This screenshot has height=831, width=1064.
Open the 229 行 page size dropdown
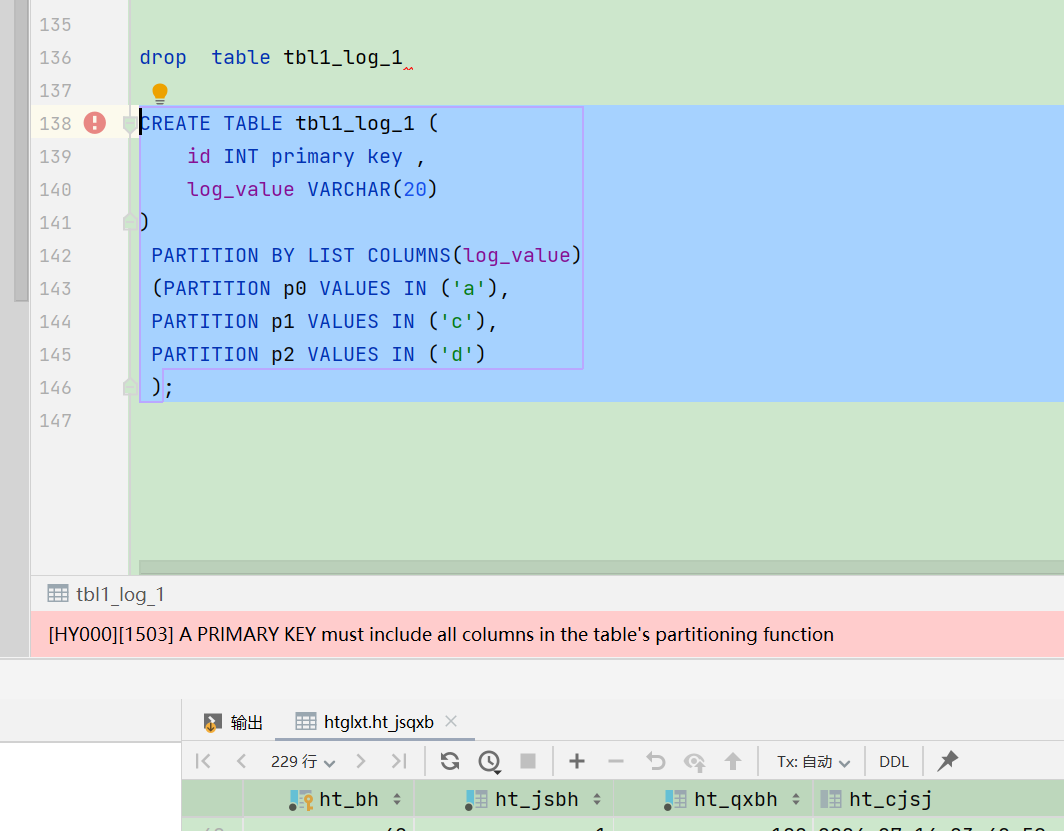coord(303,762)
